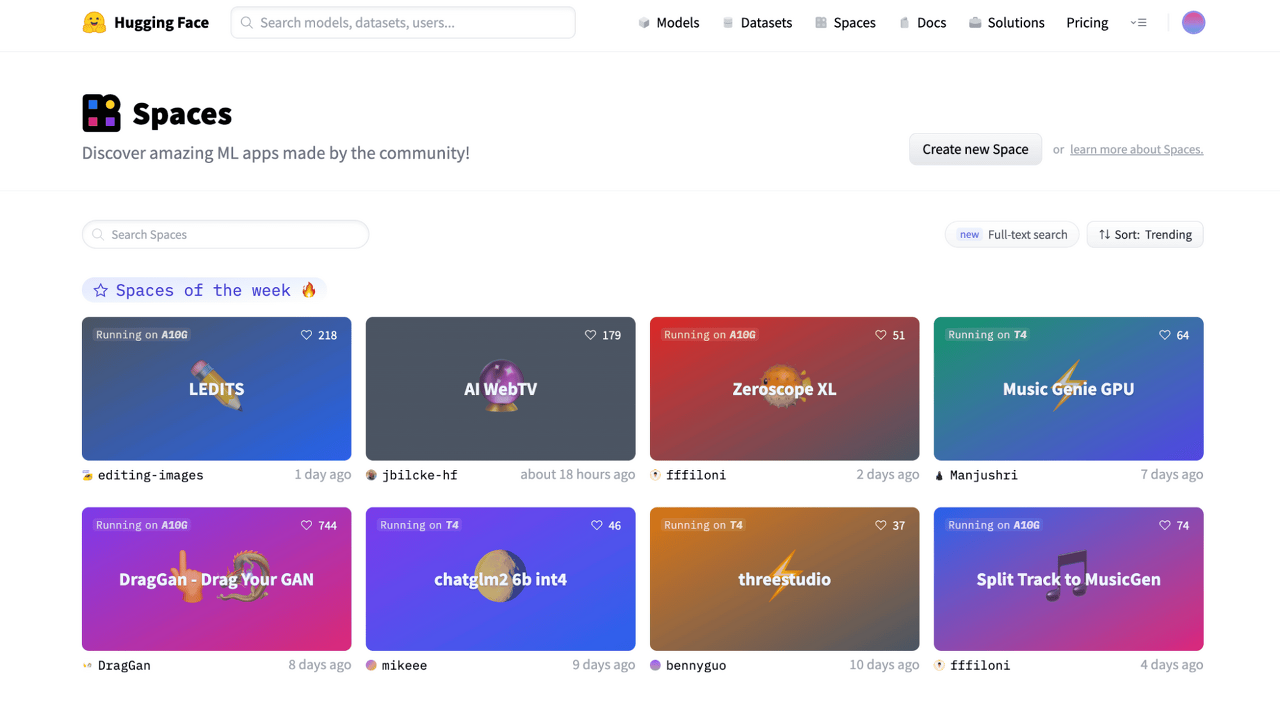The width and height of the screenshot is (1280, 722).
Task: Open the chatglm2 6b int4 space card
Action: click(x=500, y=579)
